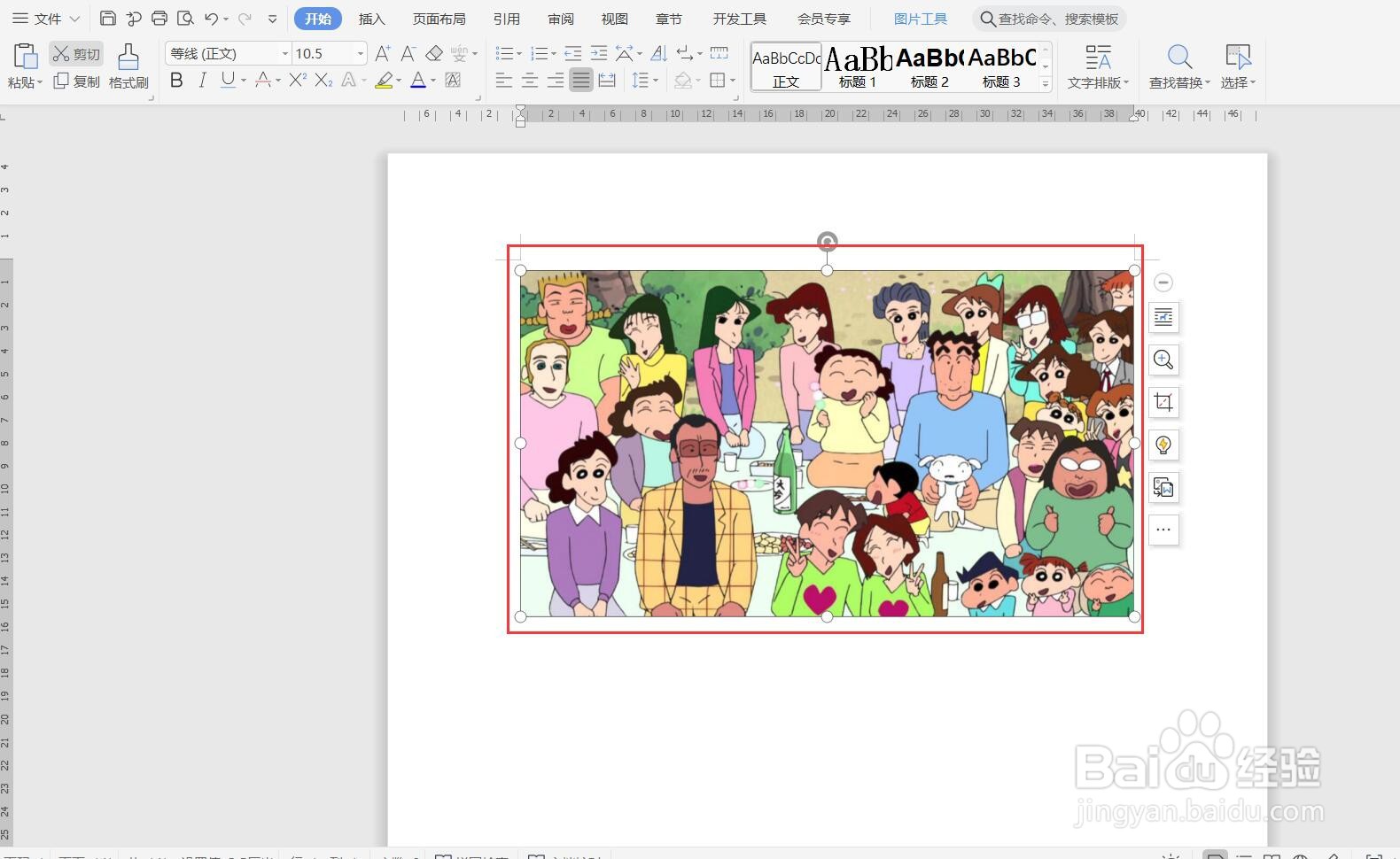Viewport: 1400px width, 859px height.
Task: Click the Bulleted List icon
Action: [504, 54]
